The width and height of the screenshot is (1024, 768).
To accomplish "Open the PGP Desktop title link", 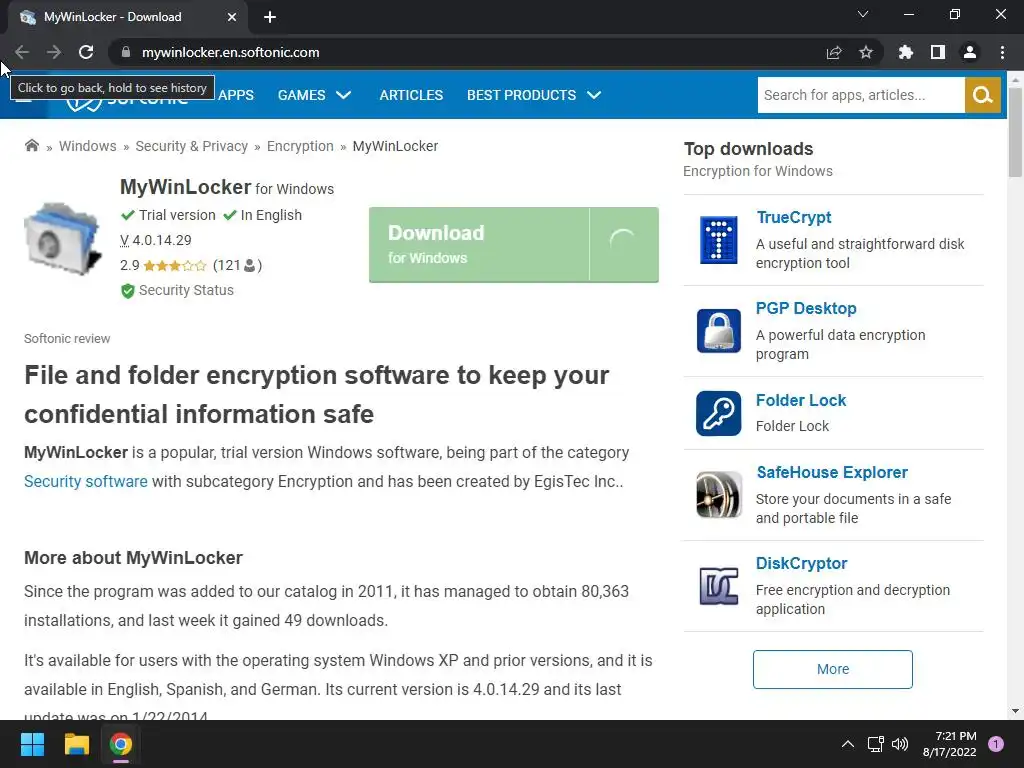I will 806,308.
